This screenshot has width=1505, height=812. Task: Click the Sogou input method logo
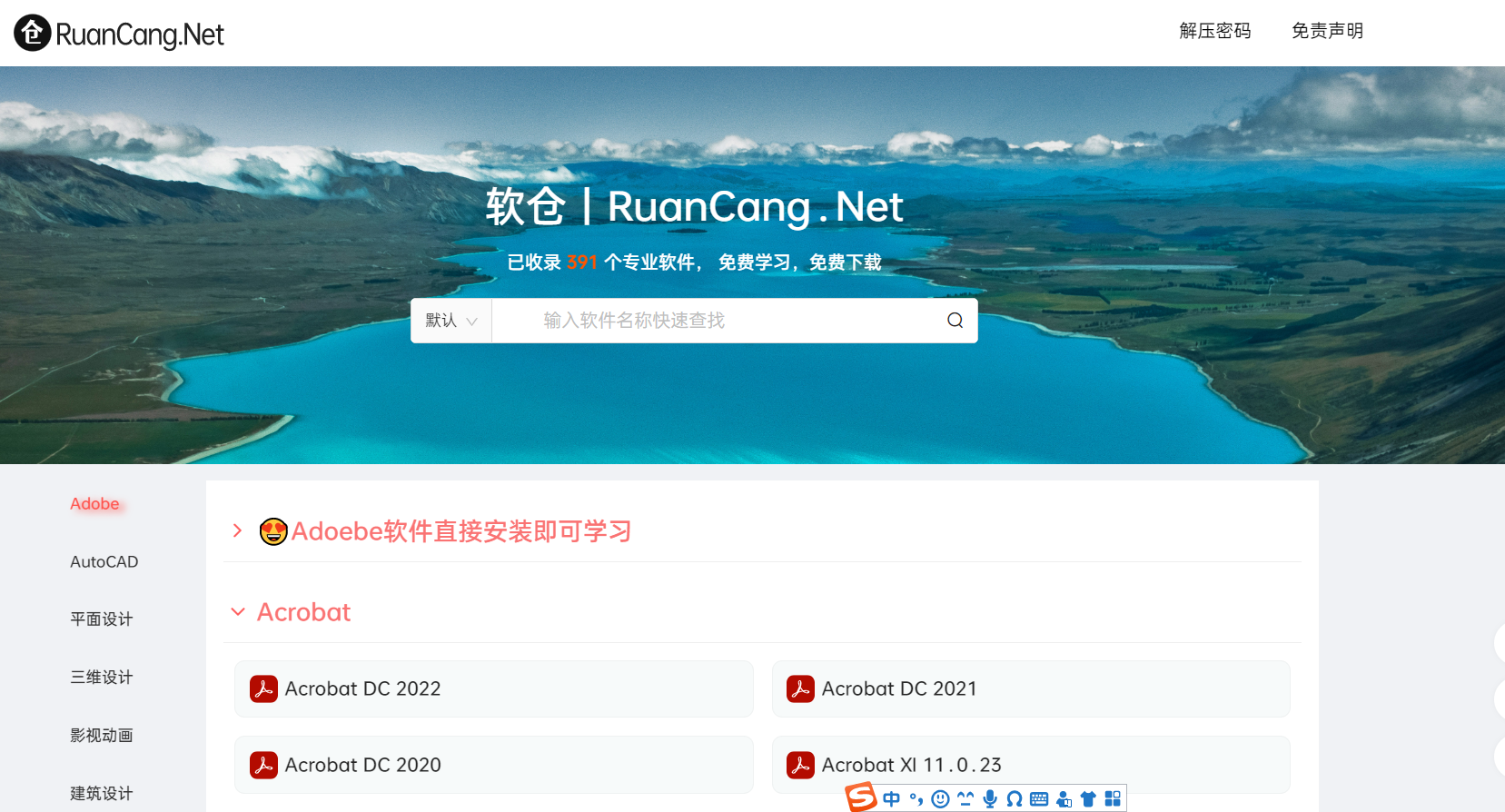pyautogui.click(x=861, y=798)
